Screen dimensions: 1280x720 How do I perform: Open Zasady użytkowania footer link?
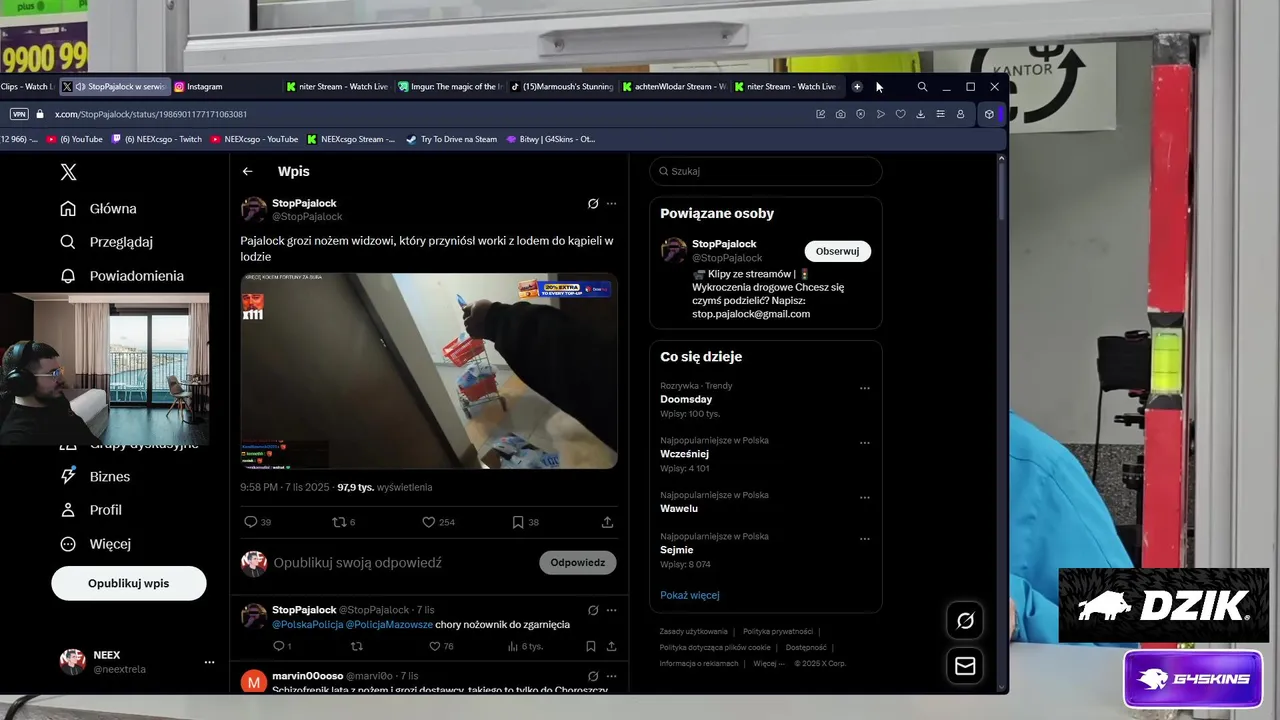(694, 632)
